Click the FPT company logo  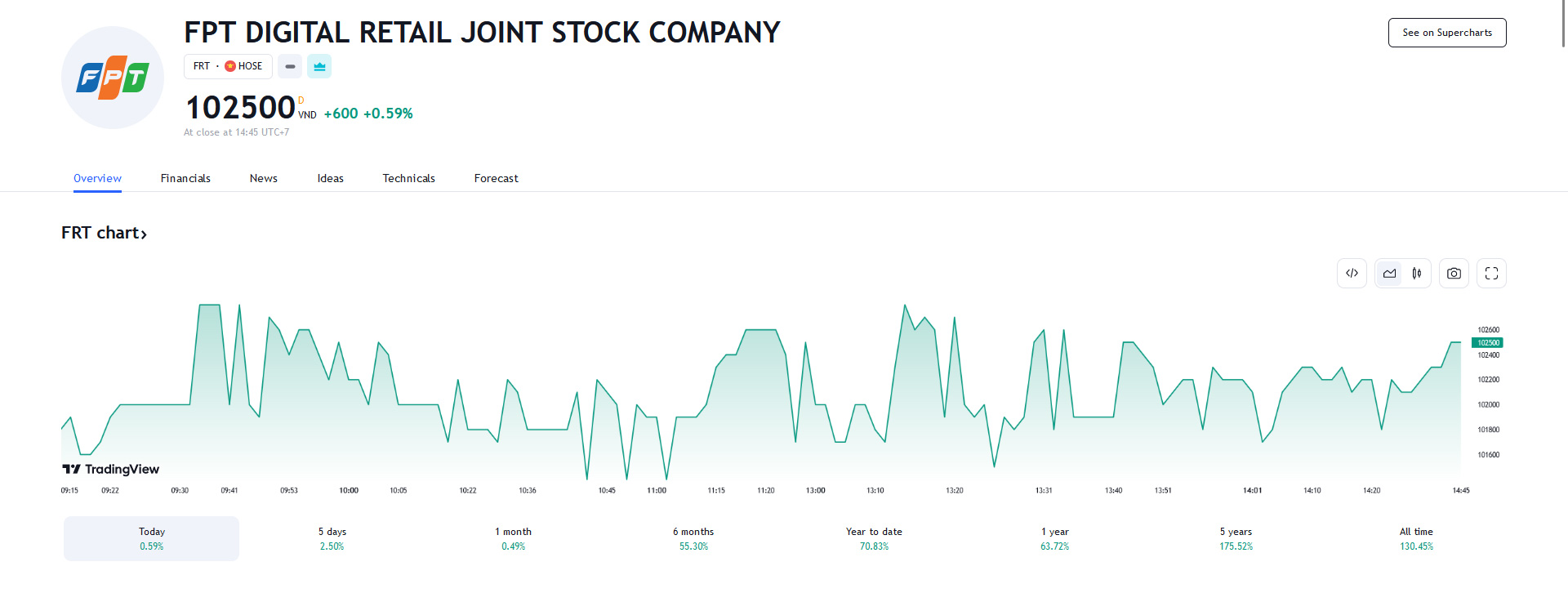[x=113, y=78]
